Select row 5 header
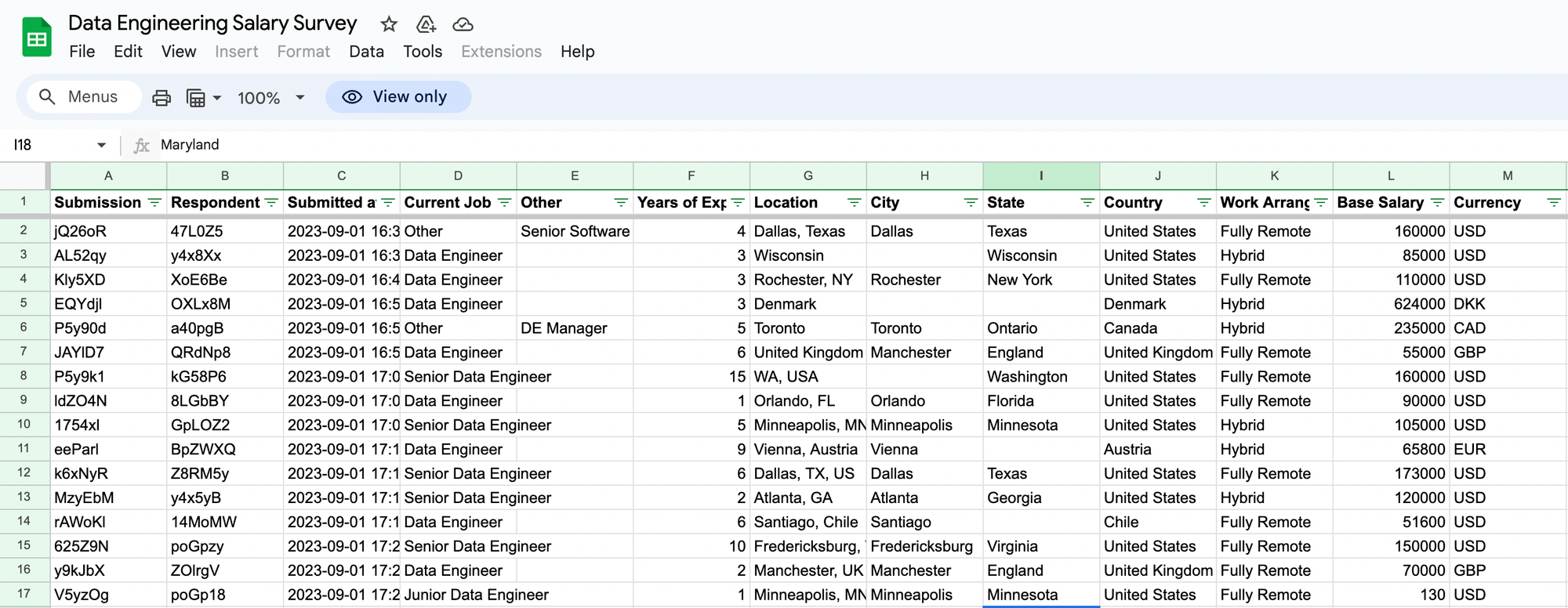Screen dimensions: 1568x608 click(x=24, y=304)
